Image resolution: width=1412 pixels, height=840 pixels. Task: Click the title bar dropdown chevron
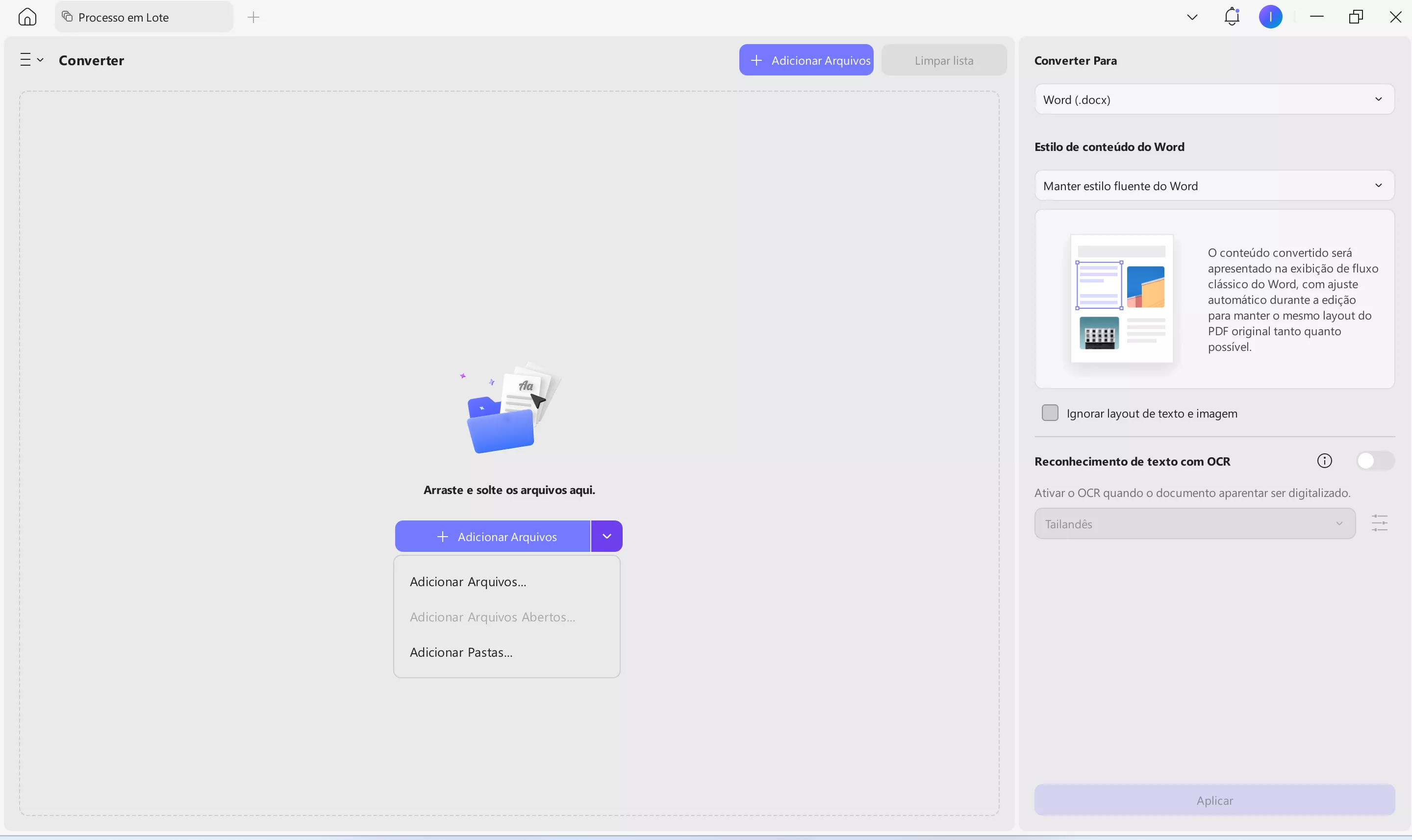pyautogui.click(x=1192, y=17)
